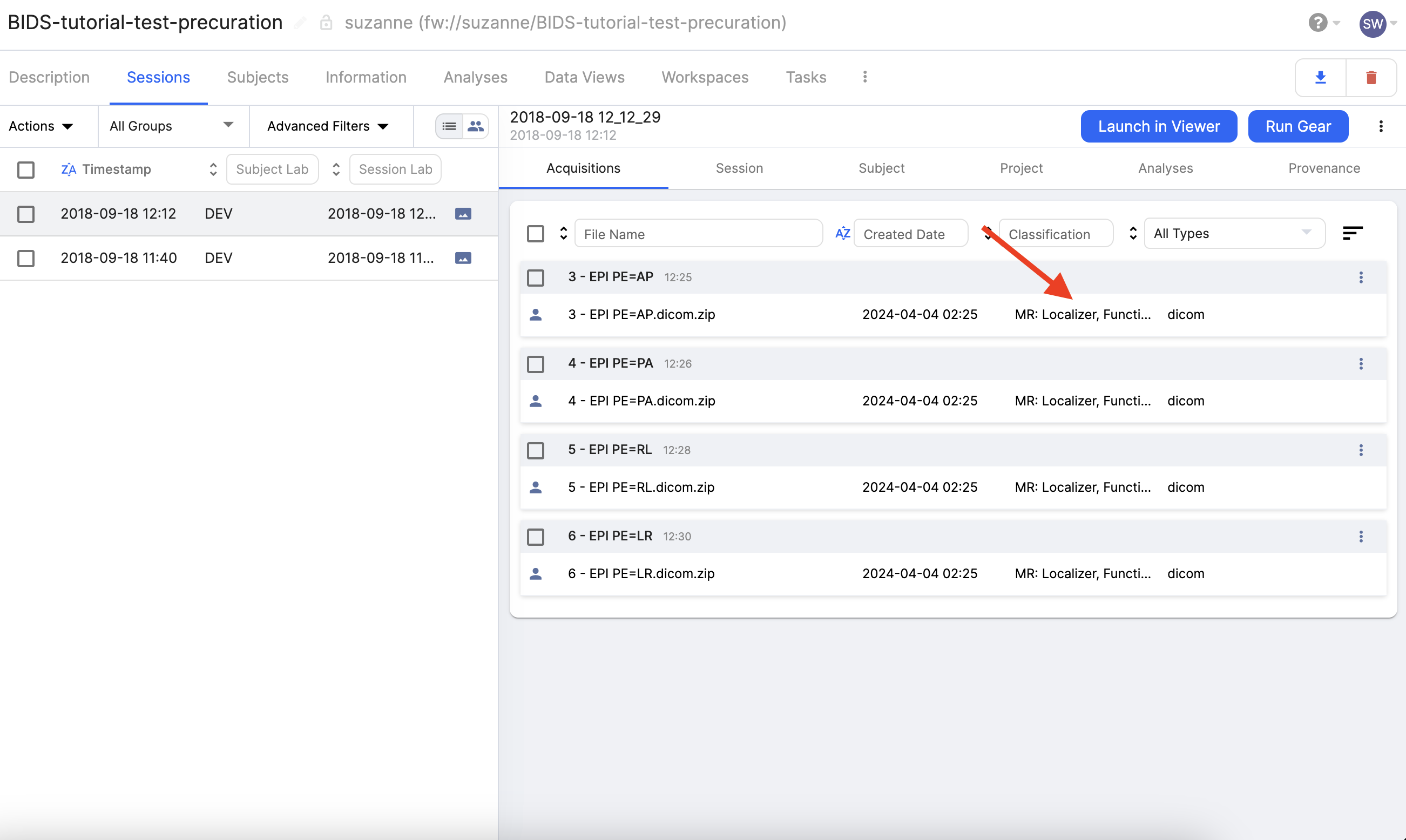The width and height of the screenshot is (1406, 840).
Task: Click person icon beside 6 - EPI PE=LR.dicom.zip
Action: (536, 574)
